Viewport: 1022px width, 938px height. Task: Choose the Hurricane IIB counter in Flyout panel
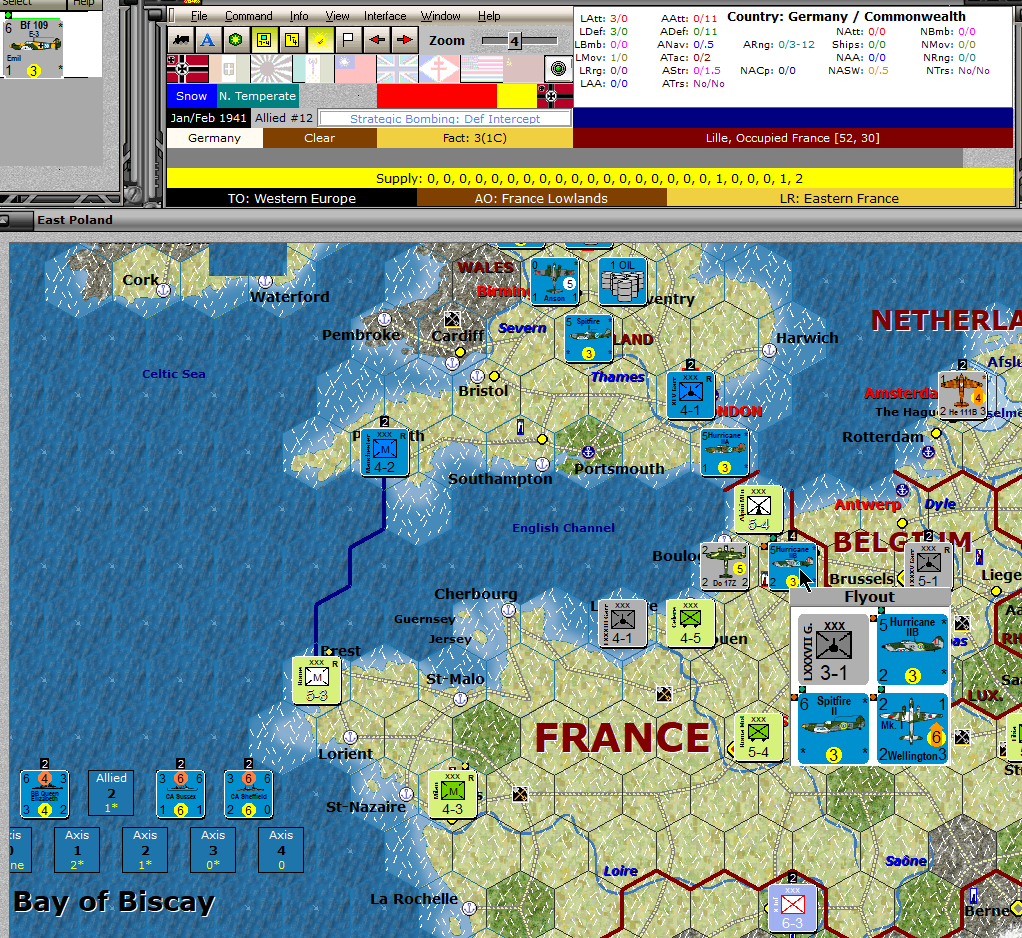click(912, 650)
